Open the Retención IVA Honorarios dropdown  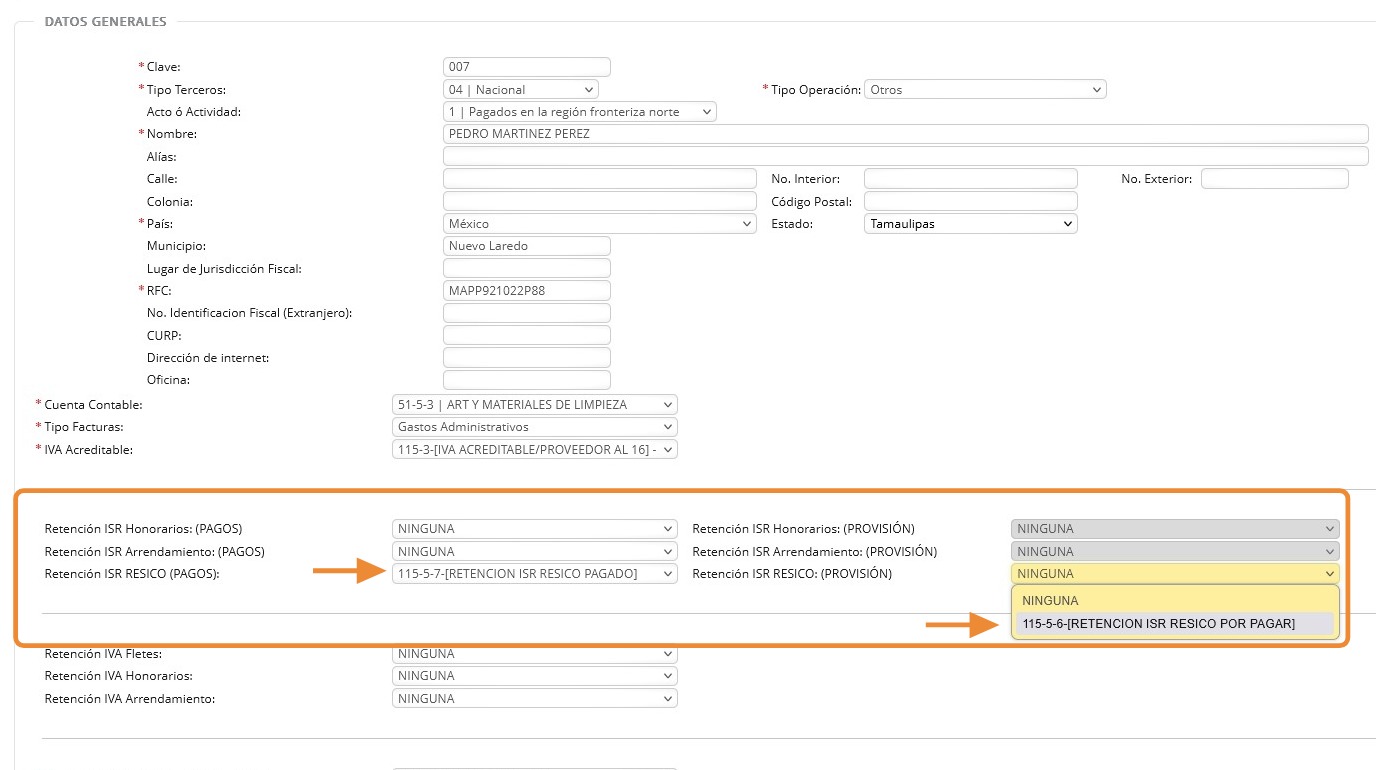(x=535, y=676)
